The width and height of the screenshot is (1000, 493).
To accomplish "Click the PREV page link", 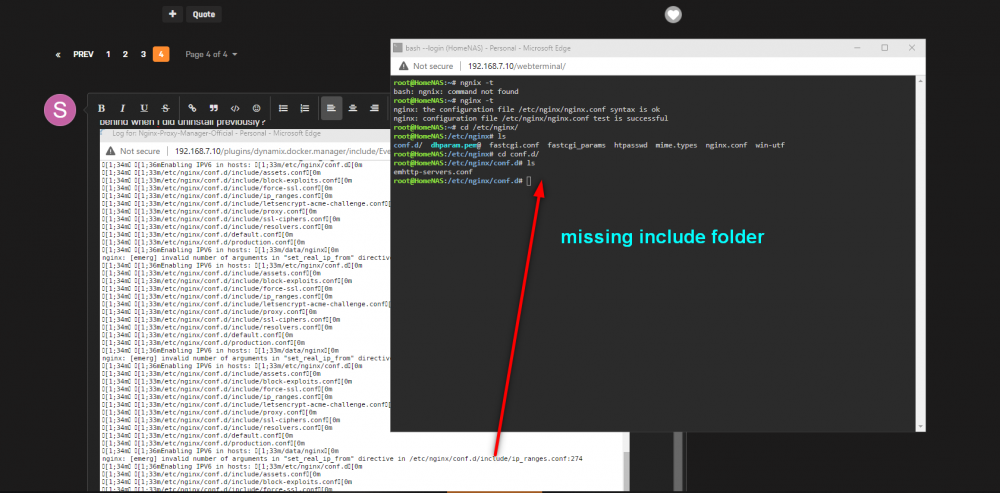I will [84, 55].
